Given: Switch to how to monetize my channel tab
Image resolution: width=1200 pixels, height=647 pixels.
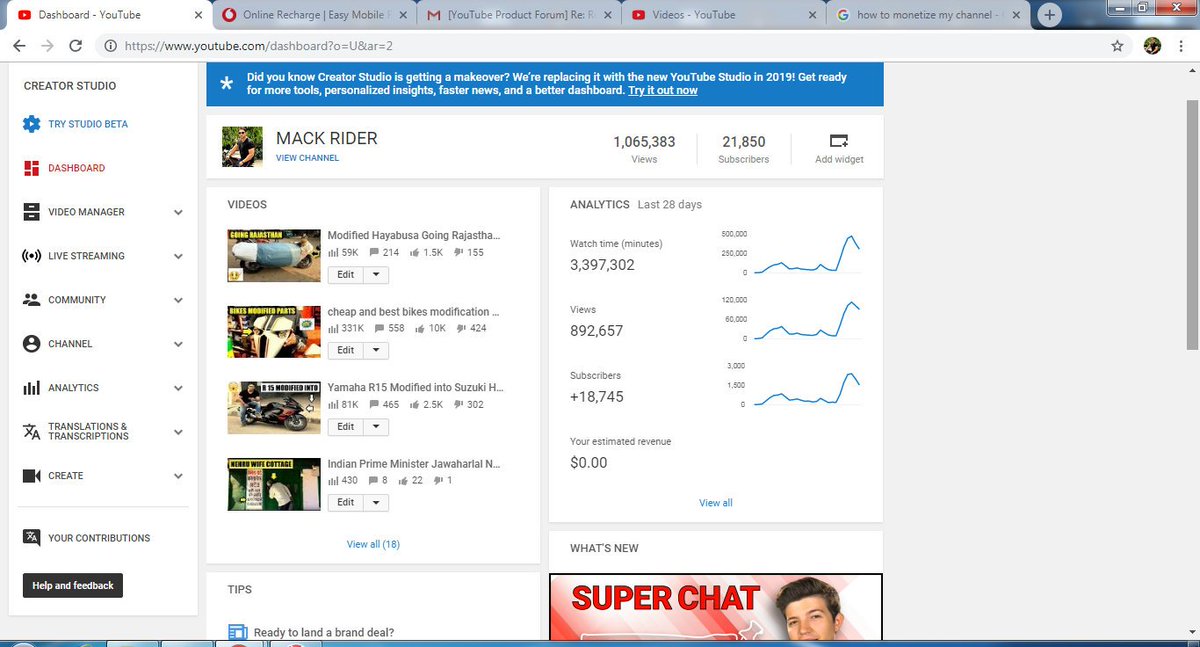Looking at the screenshot, I should click(x=927, y=15).
